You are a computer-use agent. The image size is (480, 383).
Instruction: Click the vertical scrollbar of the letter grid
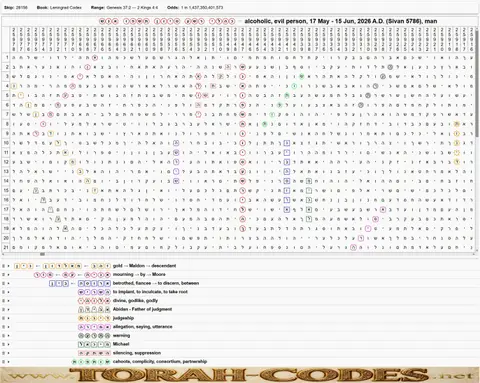[x=477, y=83]
